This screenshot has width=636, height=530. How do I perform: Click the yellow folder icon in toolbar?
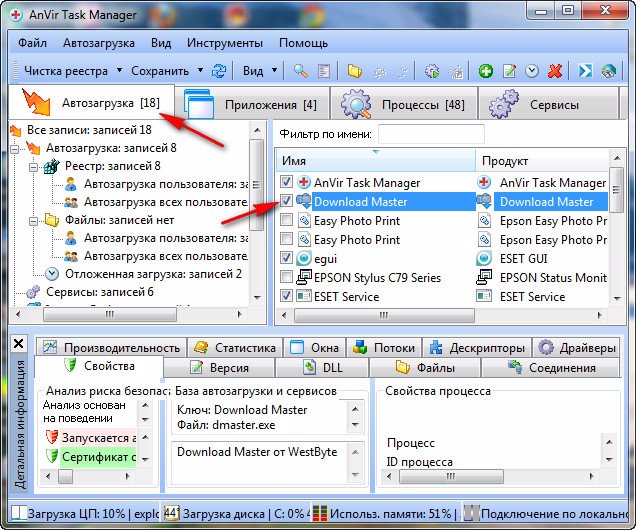(355, 71)
